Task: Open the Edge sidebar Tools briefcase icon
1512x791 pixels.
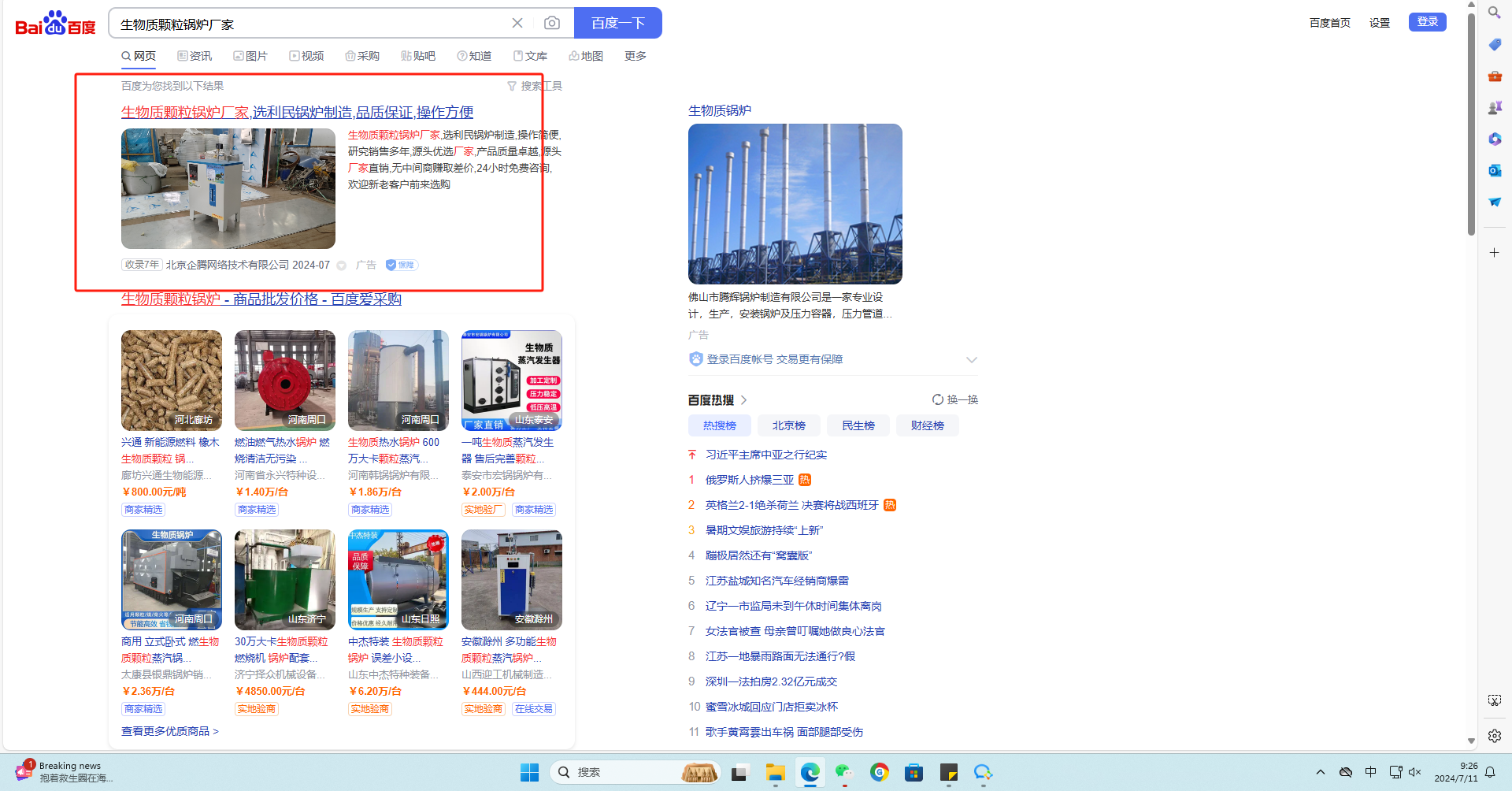Action: (x=1494, y=76)
